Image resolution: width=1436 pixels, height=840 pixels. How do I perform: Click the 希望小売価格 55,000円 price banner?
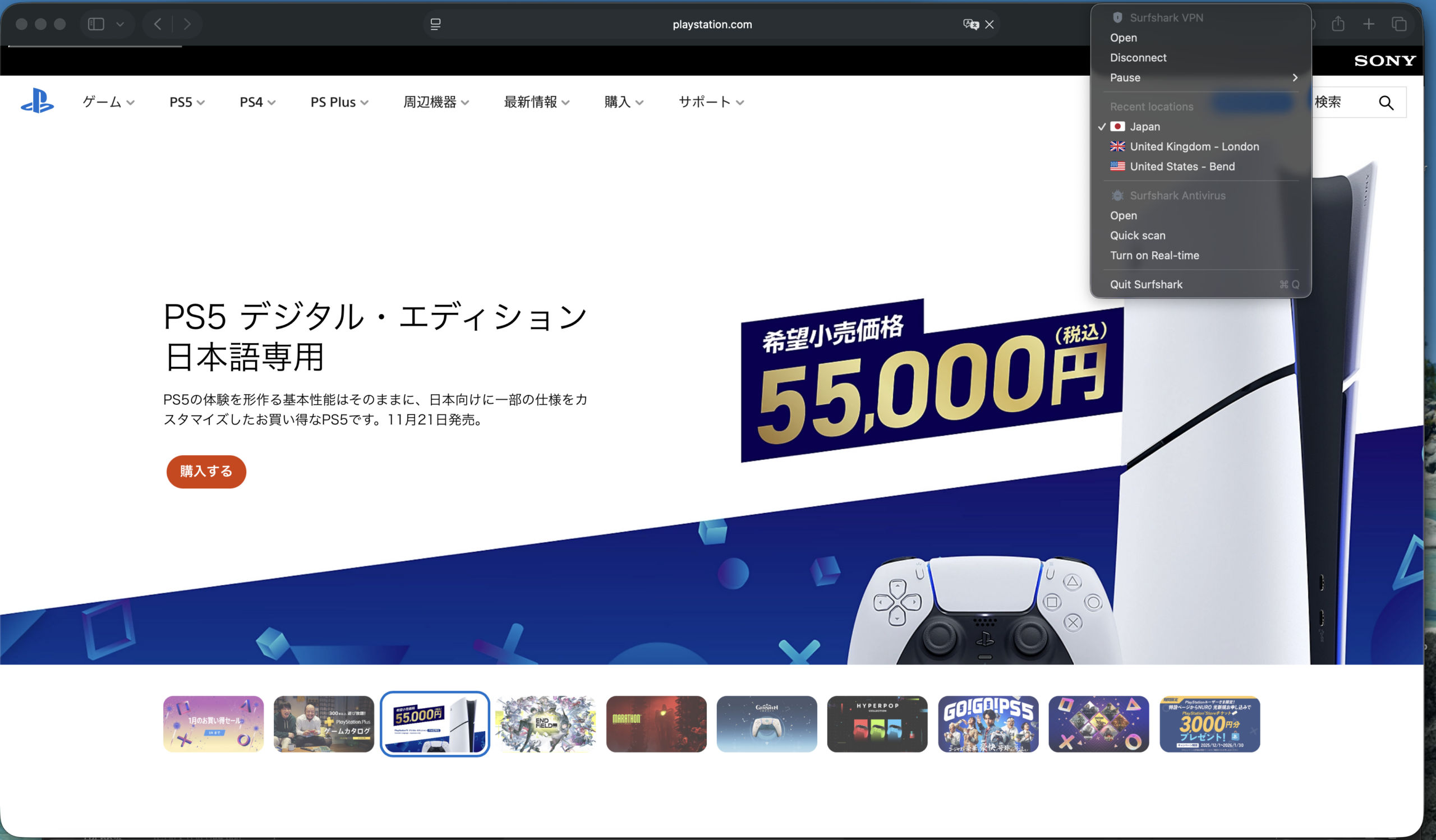click(x=932, y=380)
